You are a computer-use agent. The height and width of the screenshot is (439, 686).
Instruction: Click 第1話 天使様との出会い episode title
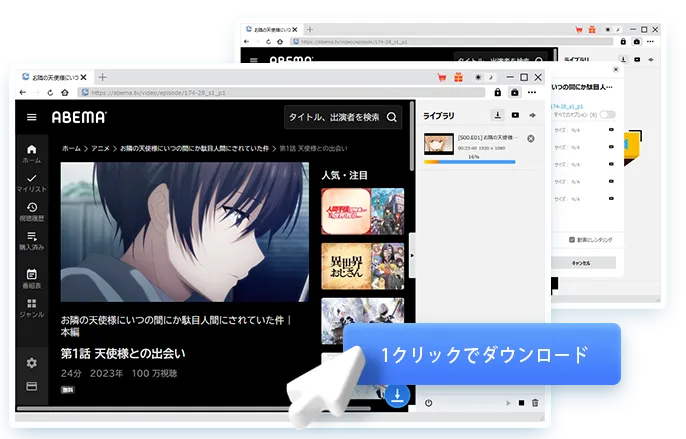tap(123, 354)
